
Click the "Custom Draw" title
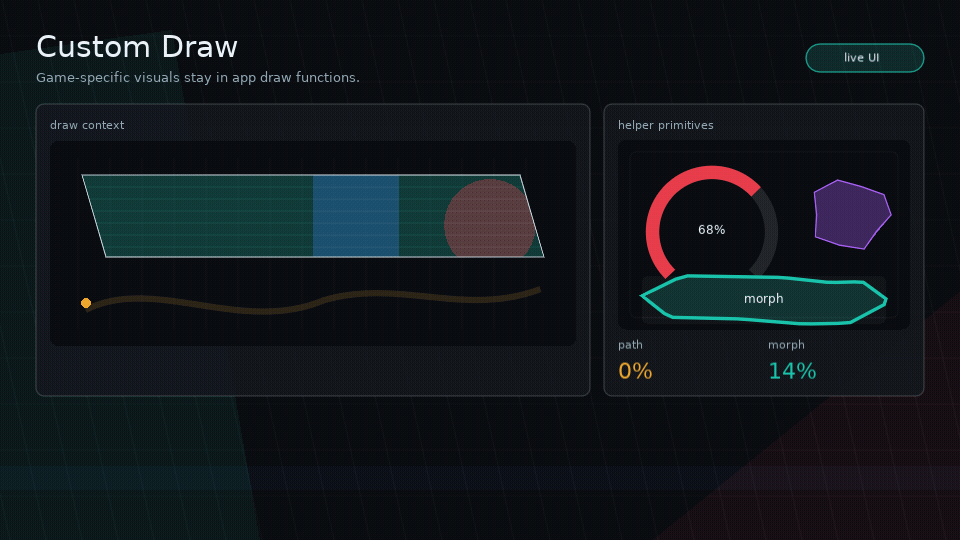pyautogui.click(x=137, y=47)
